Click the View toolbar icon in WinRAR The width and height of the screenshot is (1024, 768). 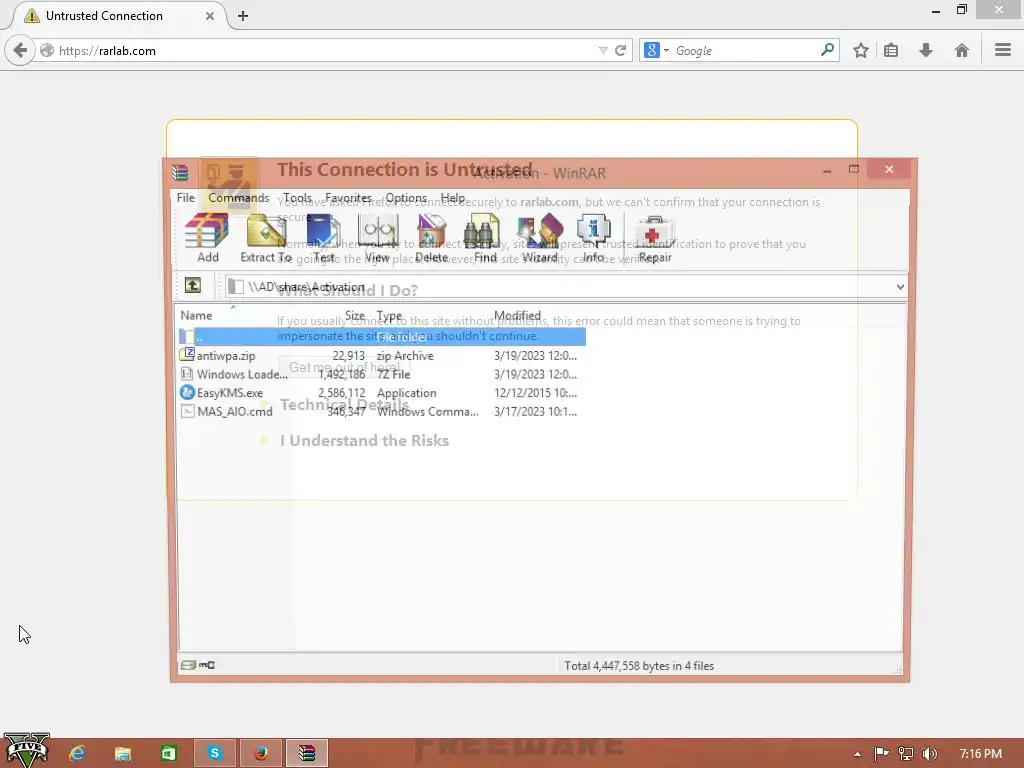(377, 238)
